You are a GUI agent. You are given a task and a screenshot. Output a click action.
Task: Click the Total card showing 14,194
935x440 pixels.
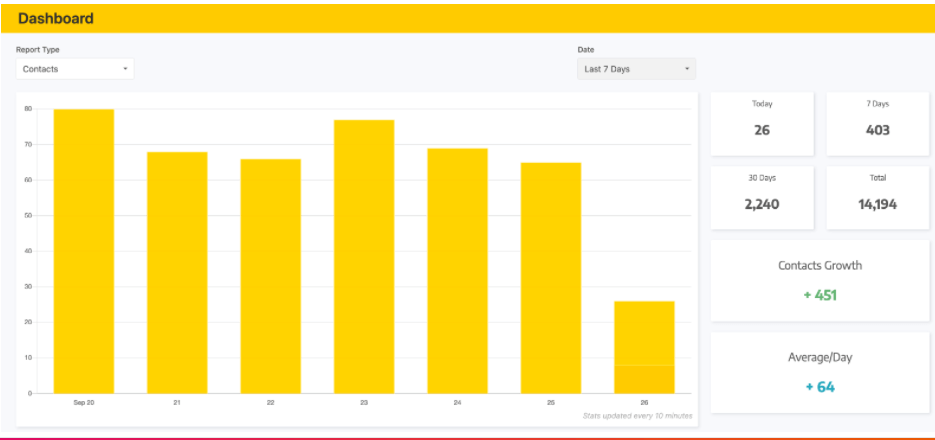pyautogui.click(x=877, y=197)
